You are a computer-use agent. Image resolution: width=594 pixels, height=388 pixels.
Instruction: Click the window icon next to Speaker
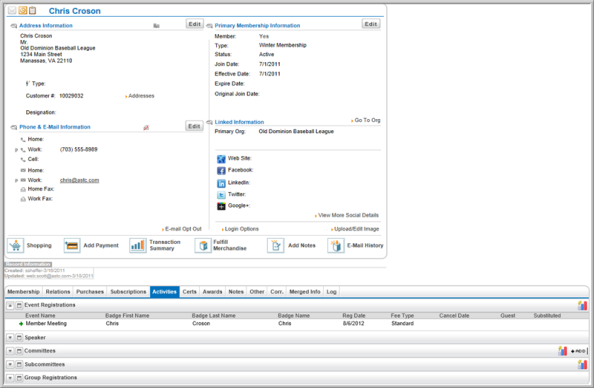tap(19, 338)
